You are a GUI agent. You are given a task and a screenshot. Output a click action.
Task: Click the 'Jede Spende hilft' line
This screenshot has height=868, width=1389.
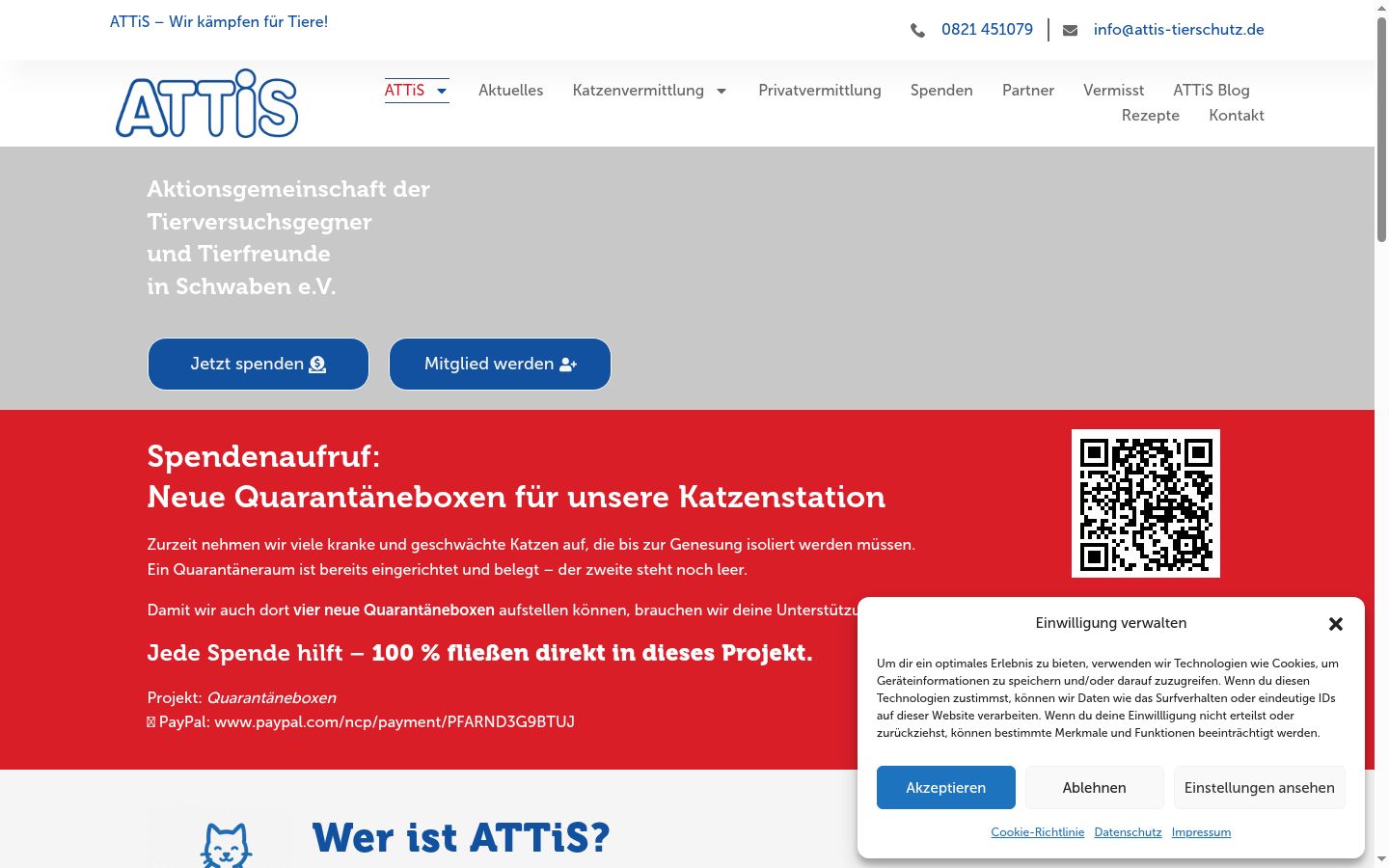click(479, 653)
